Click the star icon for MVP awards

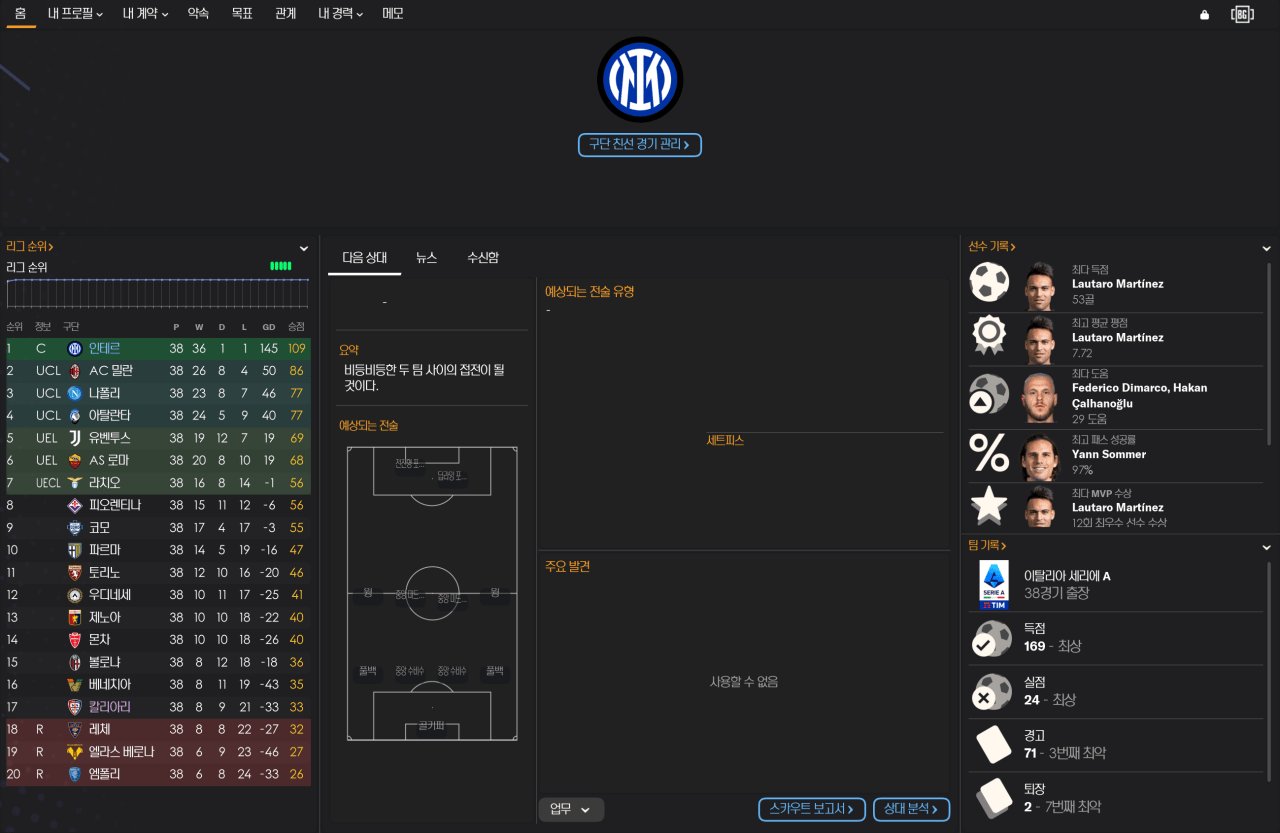tap(989, 506)
